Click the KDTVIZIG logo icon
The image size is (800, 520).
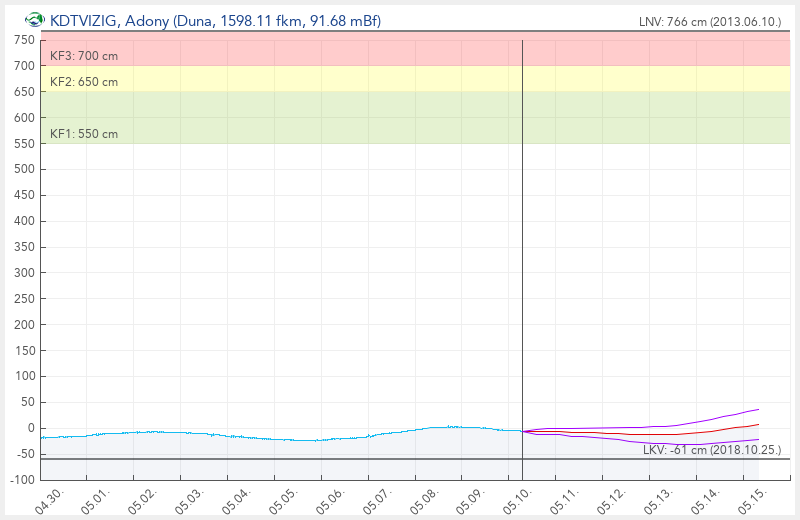click(35, 20)
